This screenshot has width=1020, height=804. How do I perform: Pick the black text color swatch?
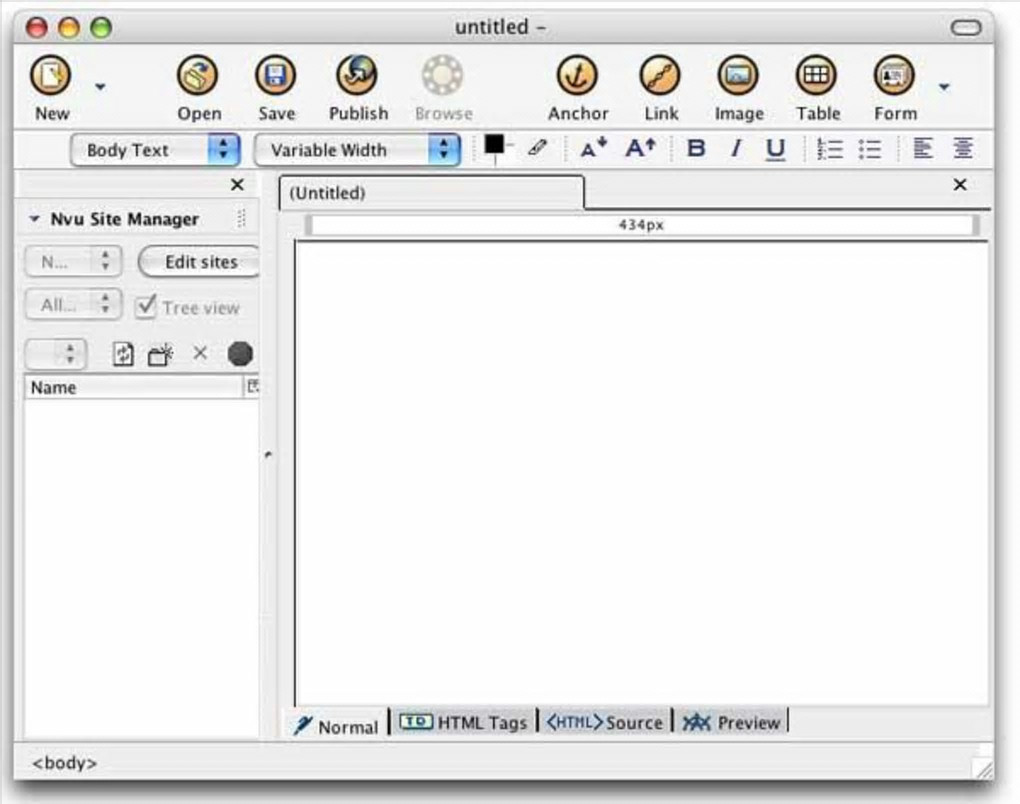pos(494,144)
